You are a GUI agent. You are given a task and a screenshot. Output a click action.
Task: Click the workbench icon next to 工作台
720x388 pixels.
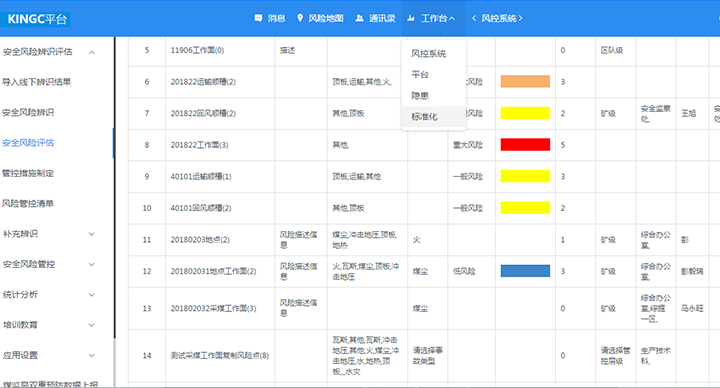411,18
